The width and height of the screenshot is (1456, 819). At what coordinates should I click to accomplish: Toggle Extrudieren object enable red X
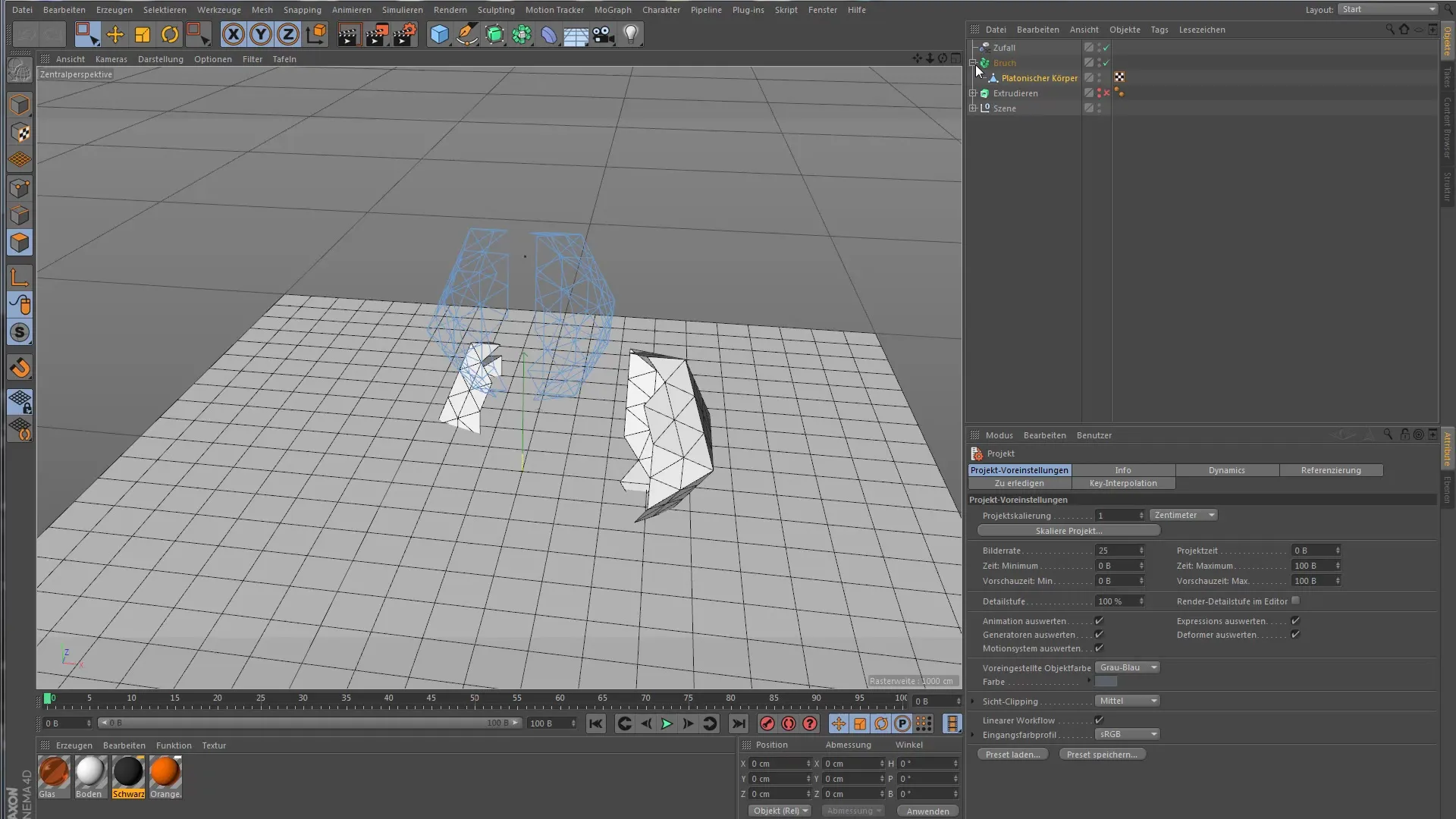(x=1106, y=93)
